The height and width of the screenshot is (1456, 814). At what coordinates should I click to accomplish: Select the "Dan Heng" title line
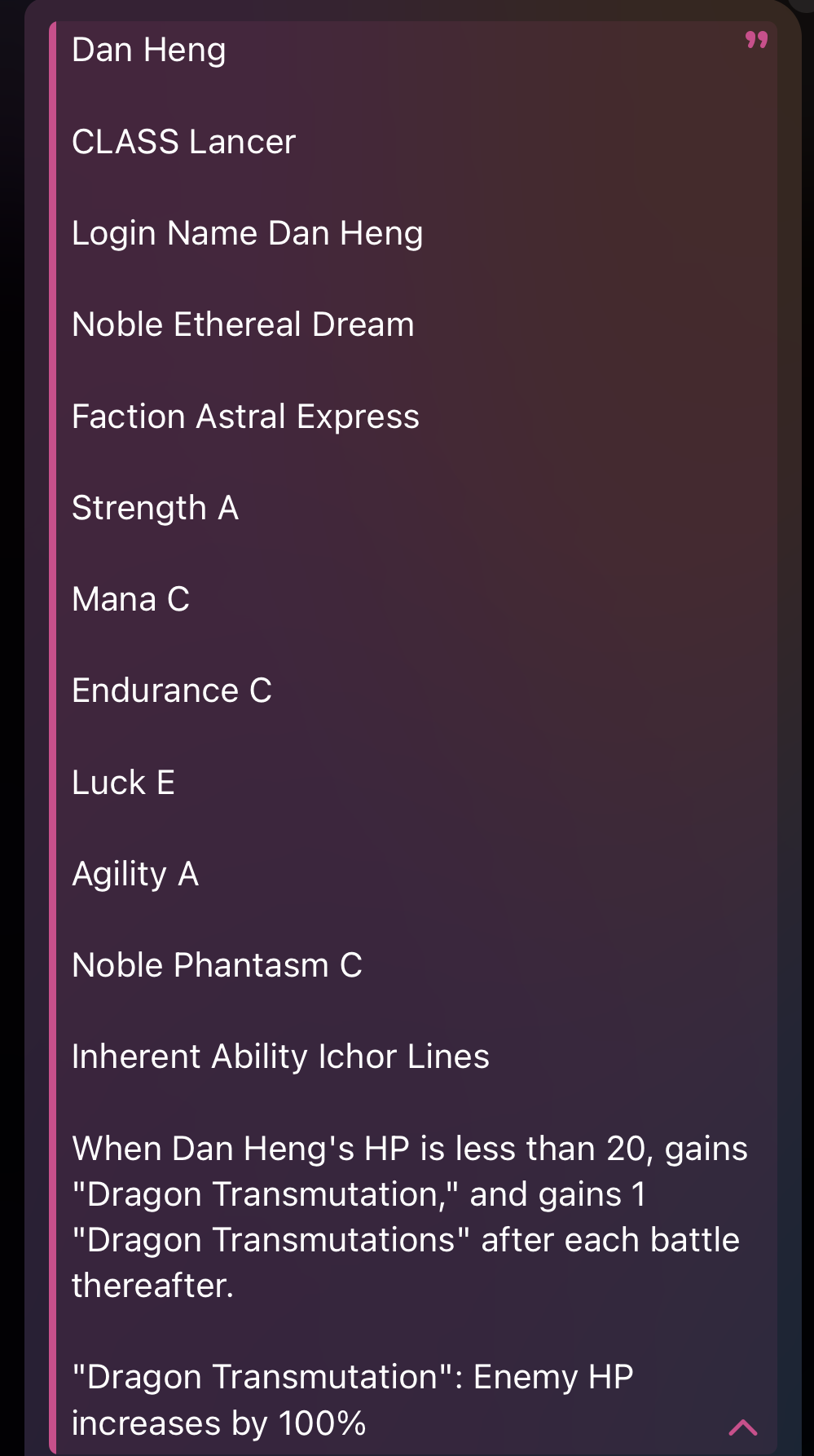[149, 51]
